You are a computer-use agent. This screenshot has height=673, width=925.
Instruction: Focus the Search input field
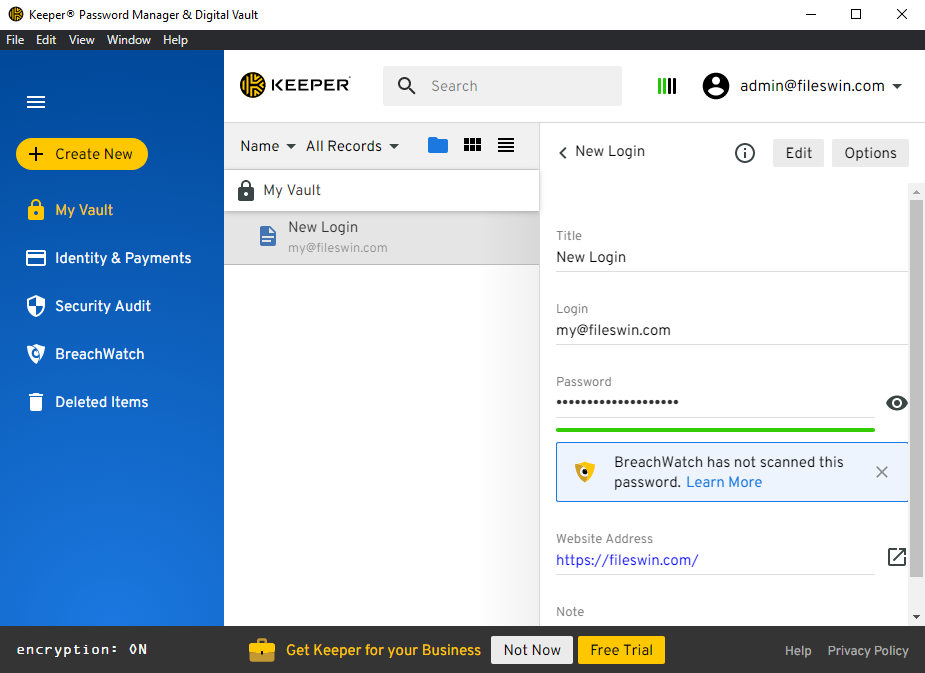coord(502,86)
